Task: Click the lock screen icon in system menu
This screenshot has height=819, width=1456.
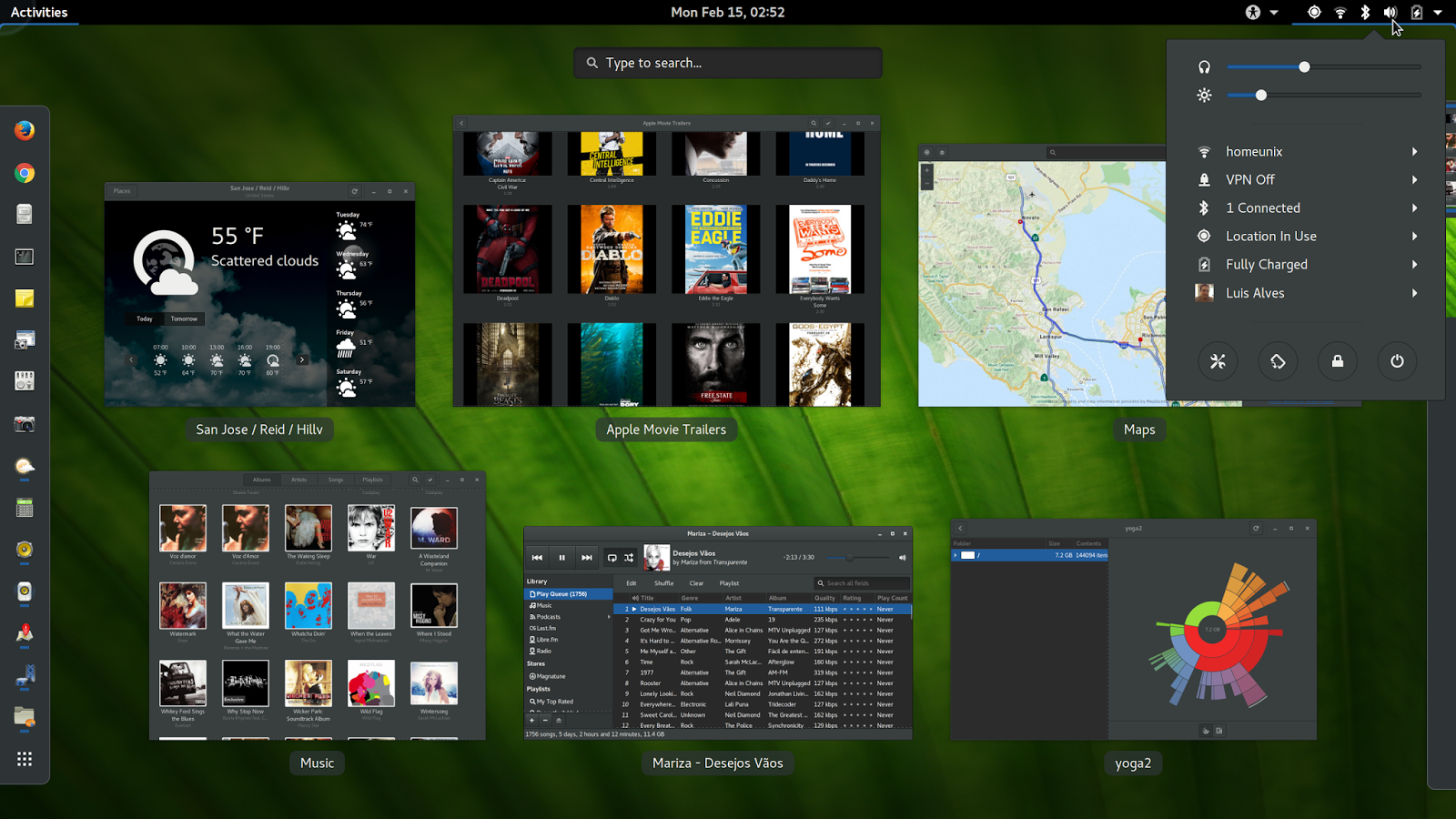Action: [1337, 361]
